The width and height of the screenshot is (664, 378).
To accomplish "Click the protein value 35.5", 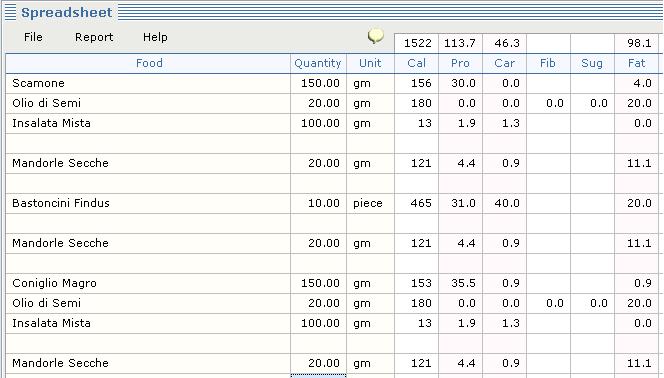I will coord(460,283).
